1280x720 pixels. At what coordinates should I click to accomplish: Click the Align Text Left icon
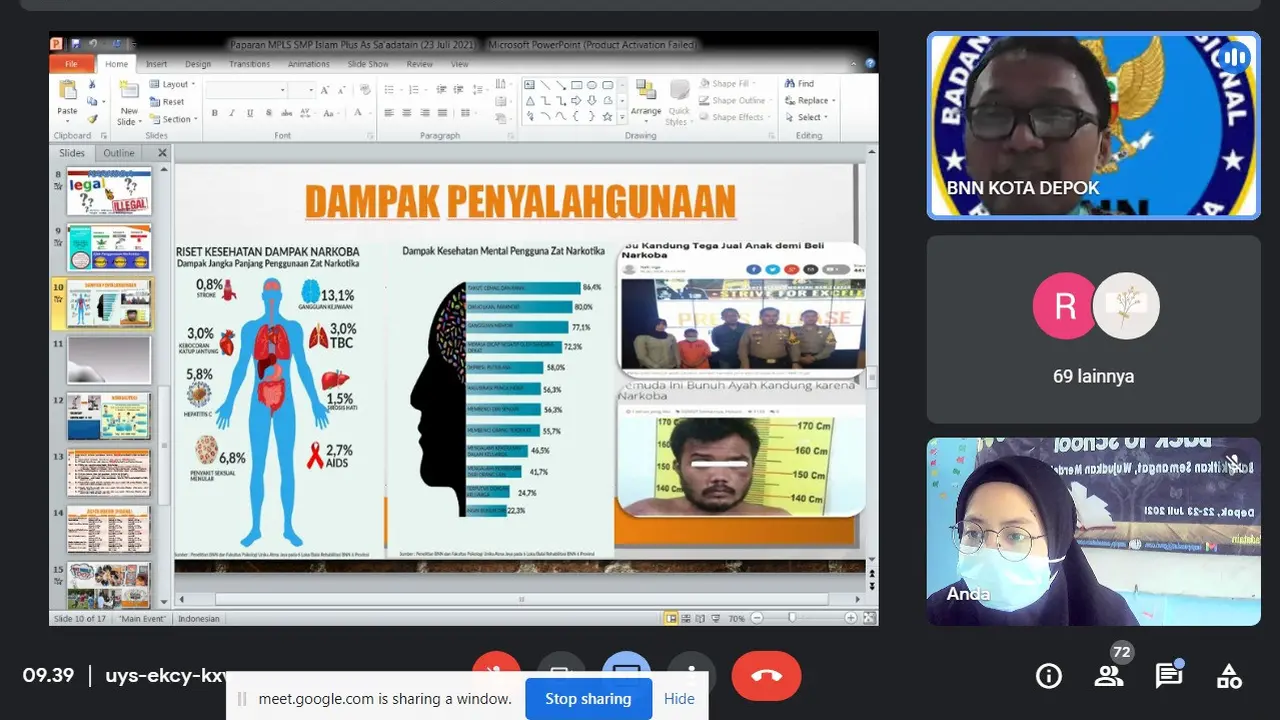pos(391,113)
